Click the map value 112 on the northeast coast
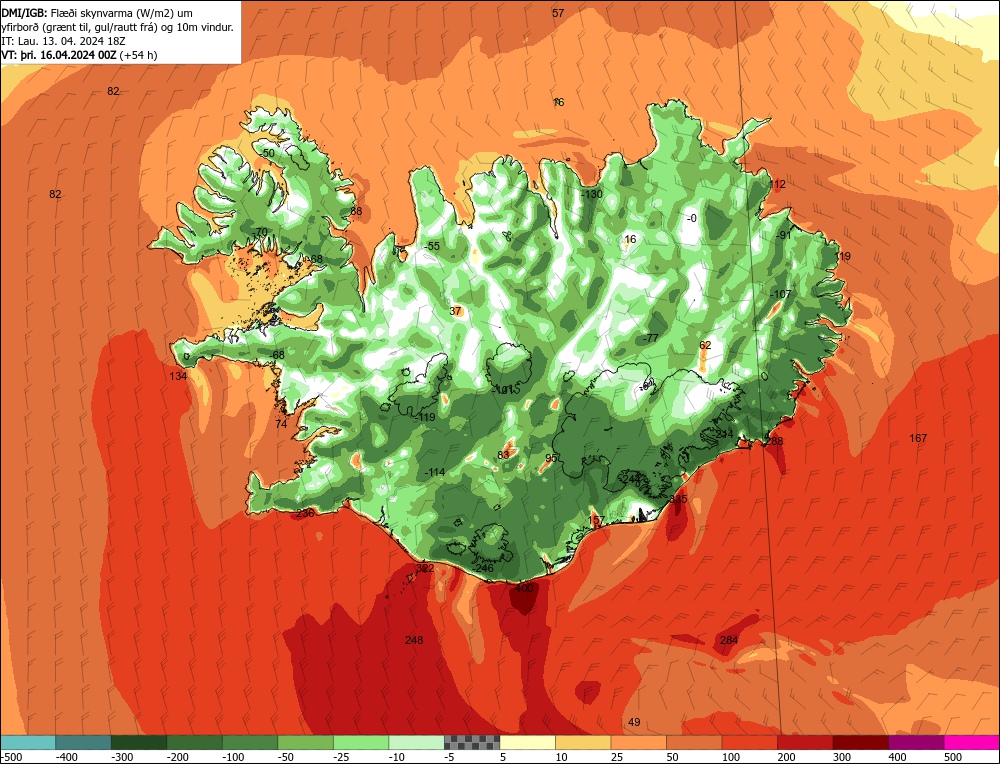 (777, 184)
